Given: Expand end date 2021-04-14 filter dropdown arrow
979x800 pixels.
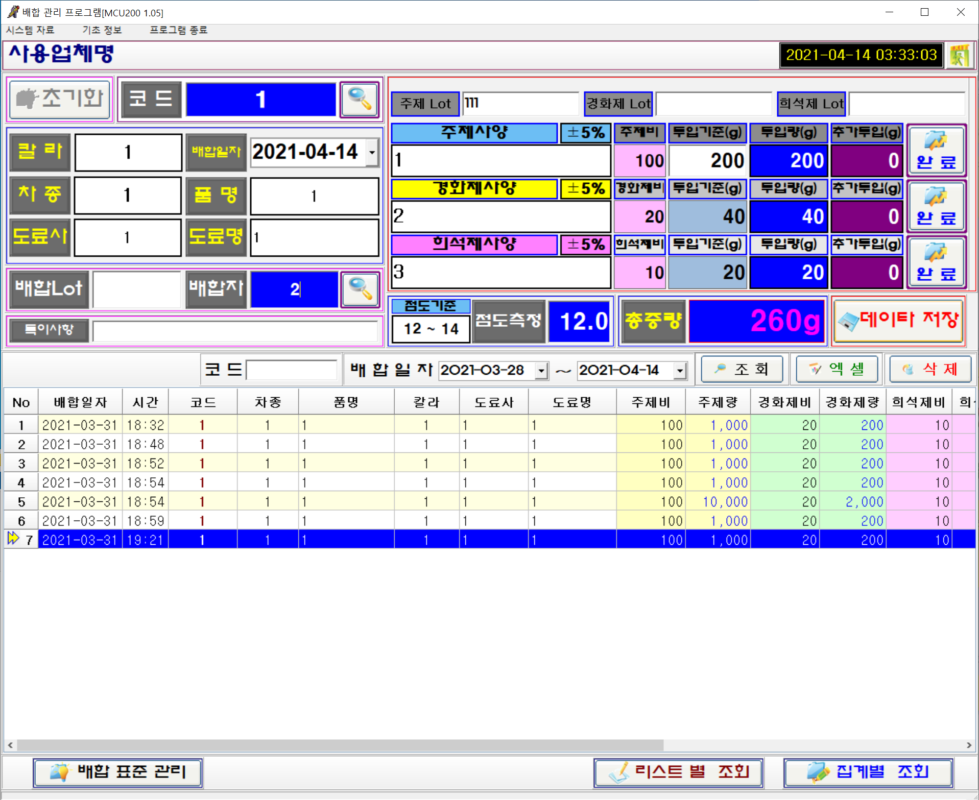Looking at the screenshot, I should pyautogui.click(x=680, y=370).
